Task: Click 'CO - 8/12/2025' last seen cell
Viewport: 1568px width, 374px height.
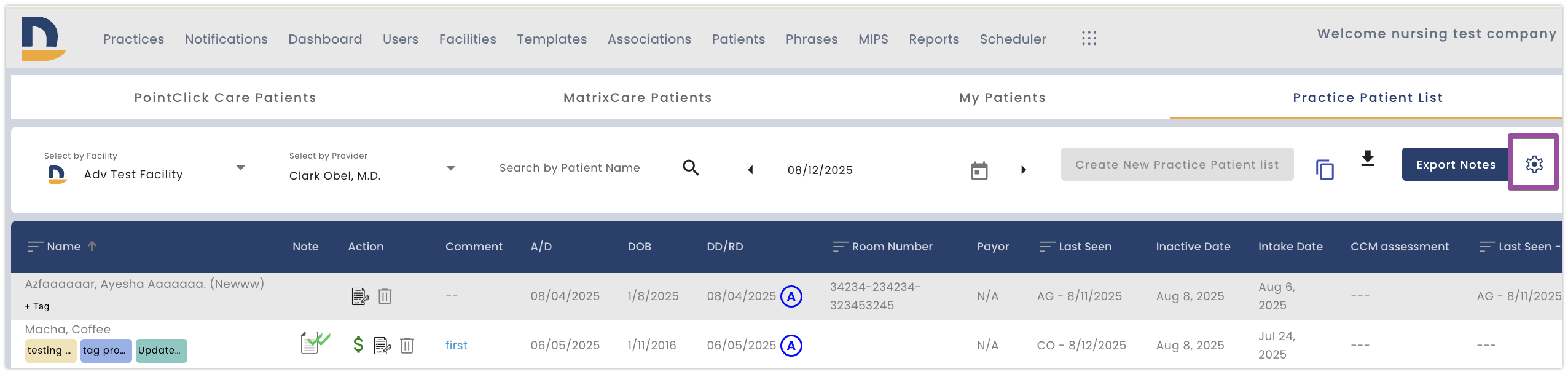Action: [1081, 346]
